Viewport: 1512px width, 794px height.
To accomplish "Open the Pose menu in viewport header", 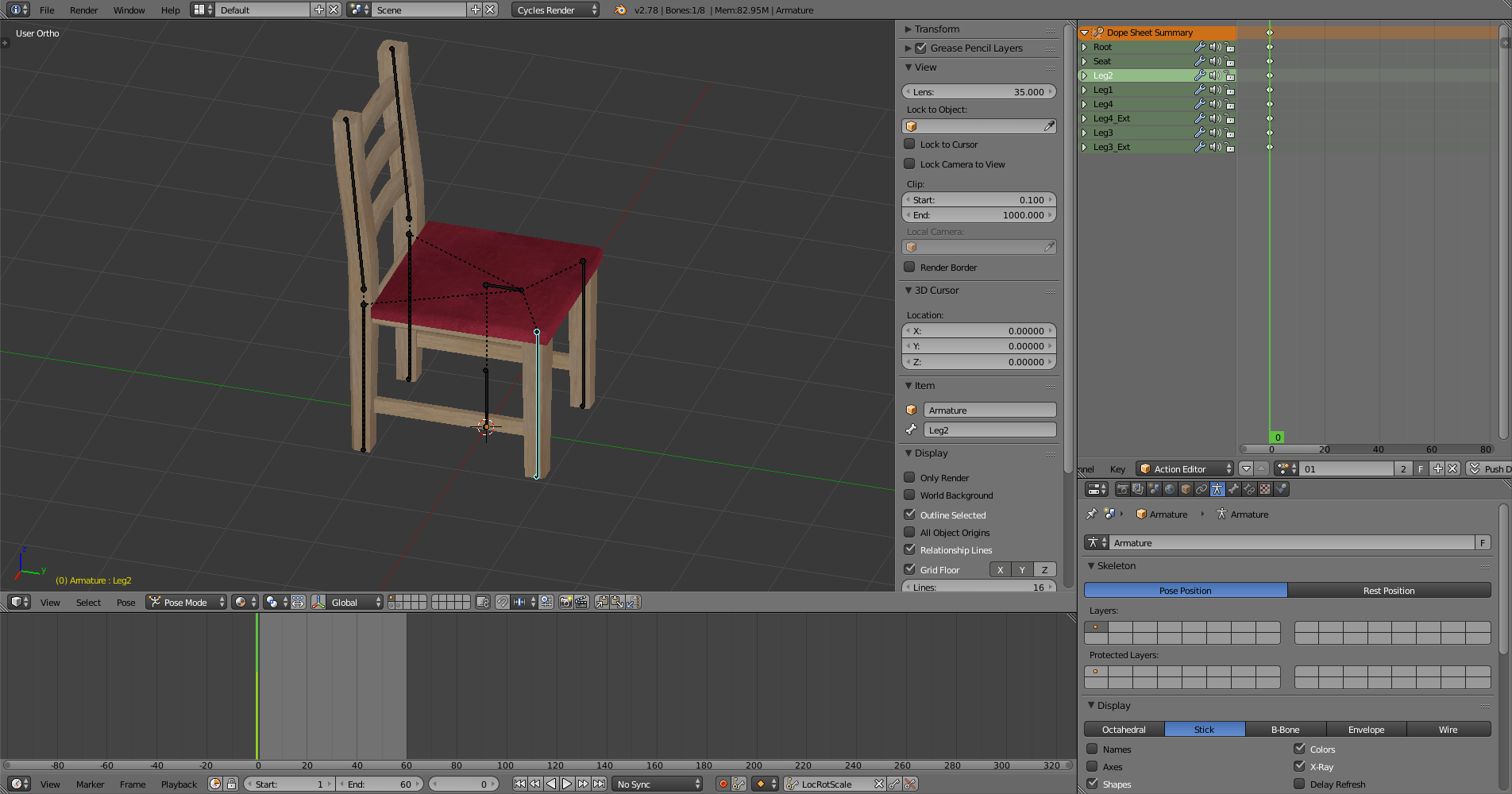I will 125,603.
